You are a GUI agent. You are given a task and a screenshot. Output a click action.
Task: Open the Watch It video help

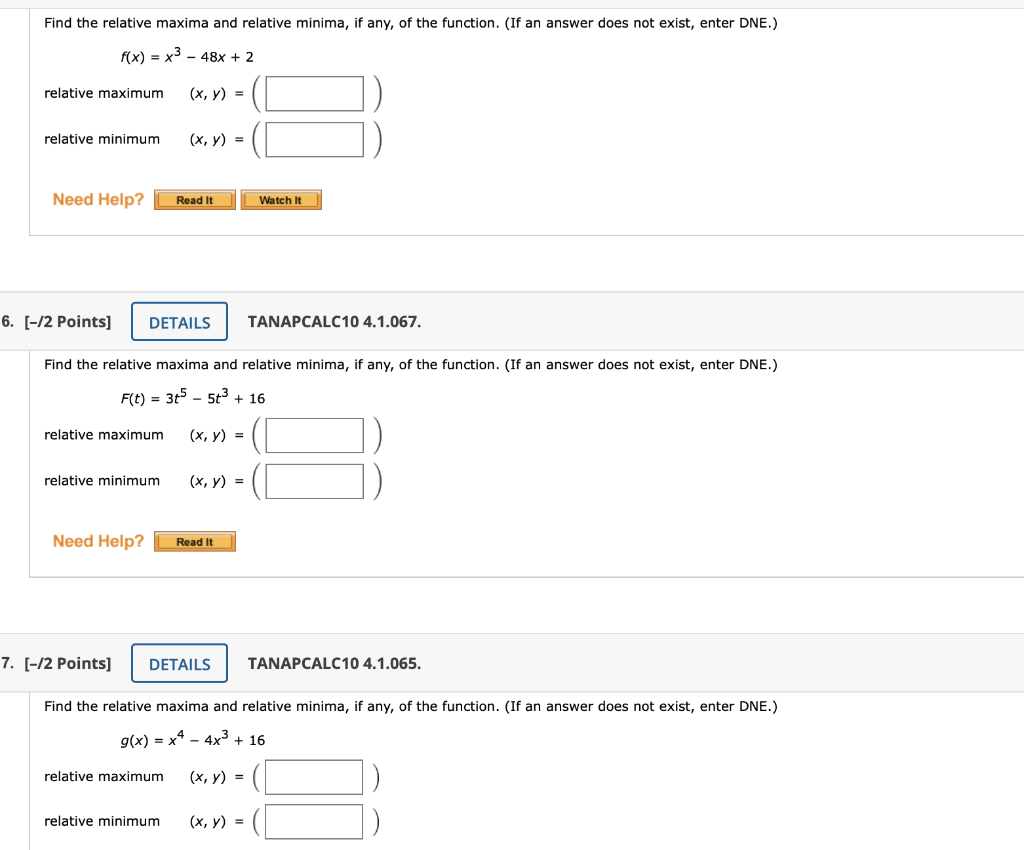281,199
